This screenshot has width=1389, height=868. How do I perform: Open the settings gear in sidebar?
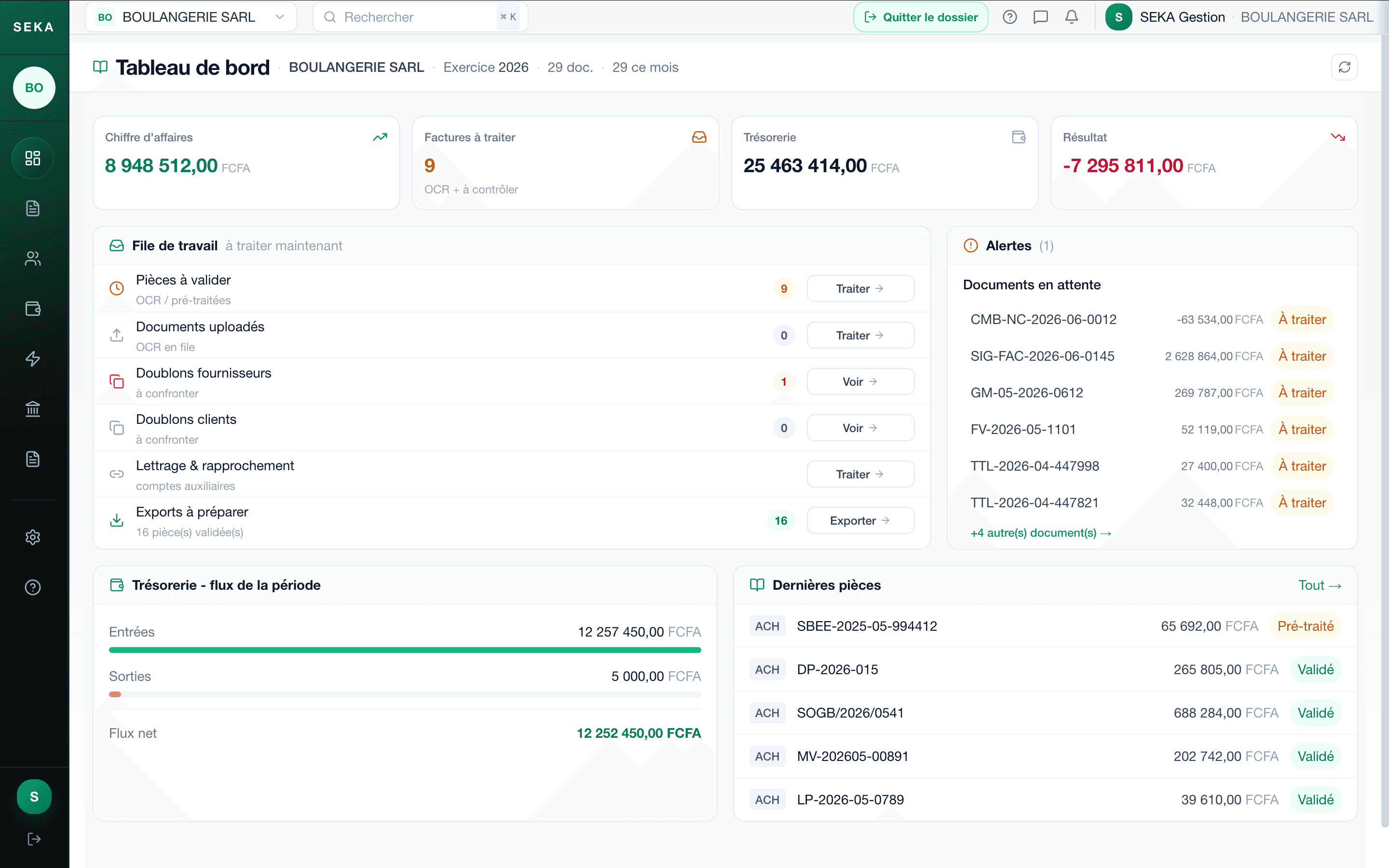(33, 537)
